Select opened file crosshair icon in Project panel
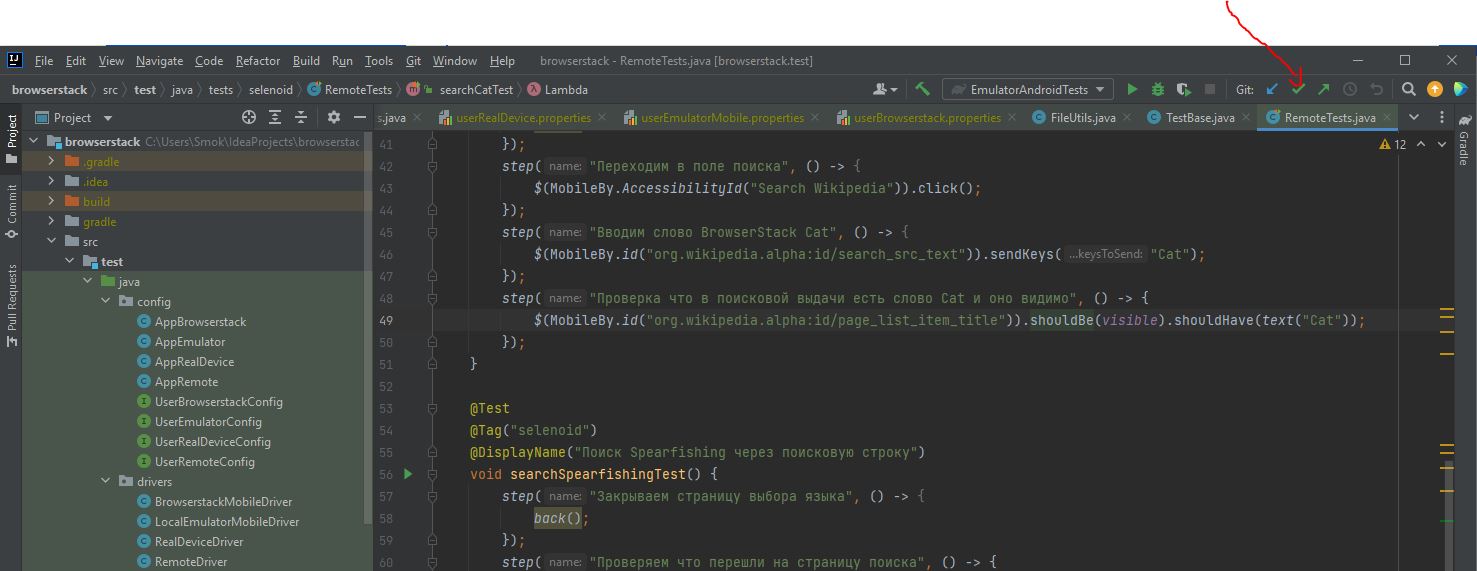This screenshot has width=1477, height=571. (249, 117)
